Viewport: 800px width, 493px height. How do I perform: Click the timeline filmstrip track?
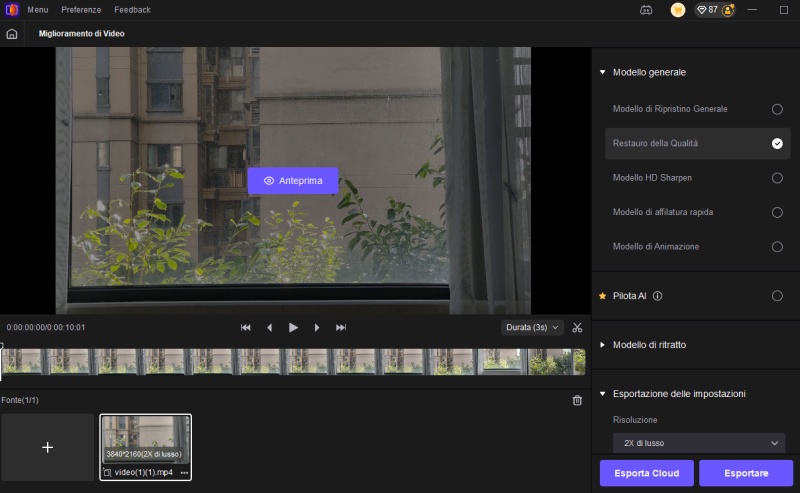293,362
